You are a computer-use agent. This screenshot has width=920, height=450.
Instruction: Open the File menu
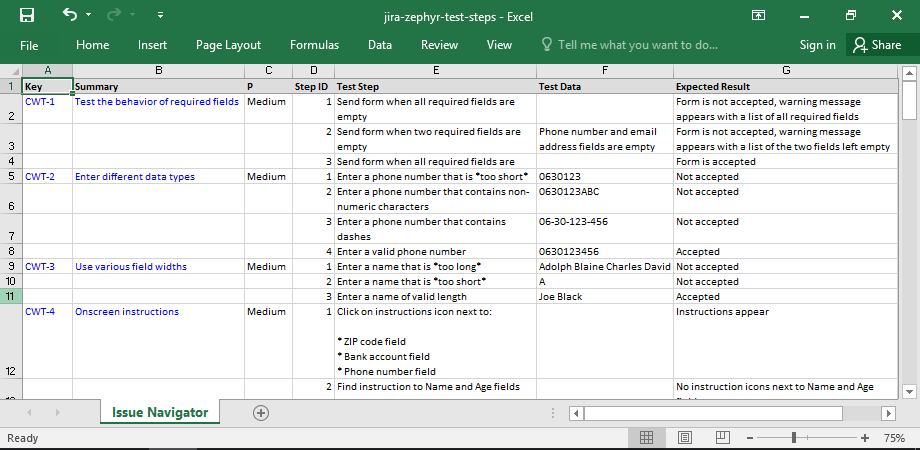coord(29,45)
